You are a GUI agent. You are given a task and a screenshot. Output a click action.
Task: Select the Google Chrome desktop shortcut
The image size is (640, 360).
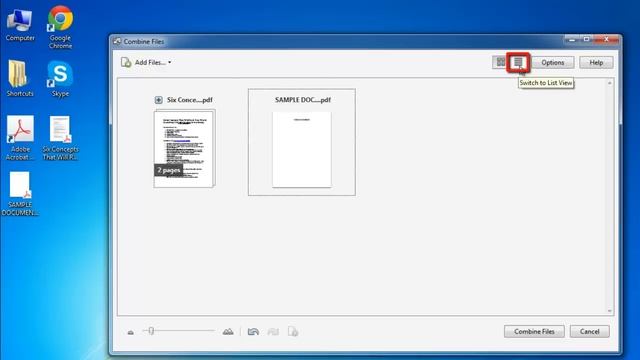[60, 27]
